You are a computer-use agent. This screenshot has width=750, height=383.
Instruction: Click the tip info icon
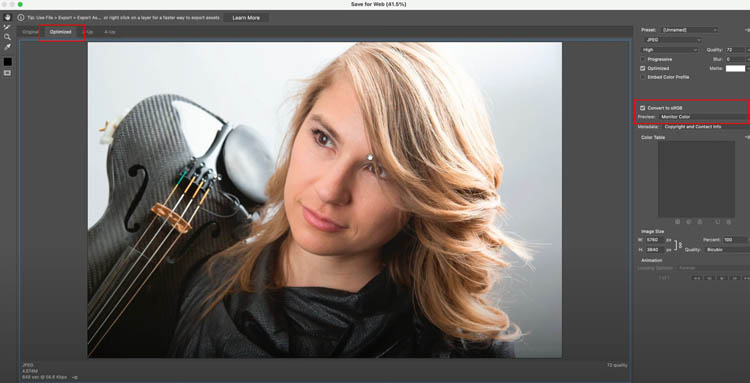(x=21, y=18)
